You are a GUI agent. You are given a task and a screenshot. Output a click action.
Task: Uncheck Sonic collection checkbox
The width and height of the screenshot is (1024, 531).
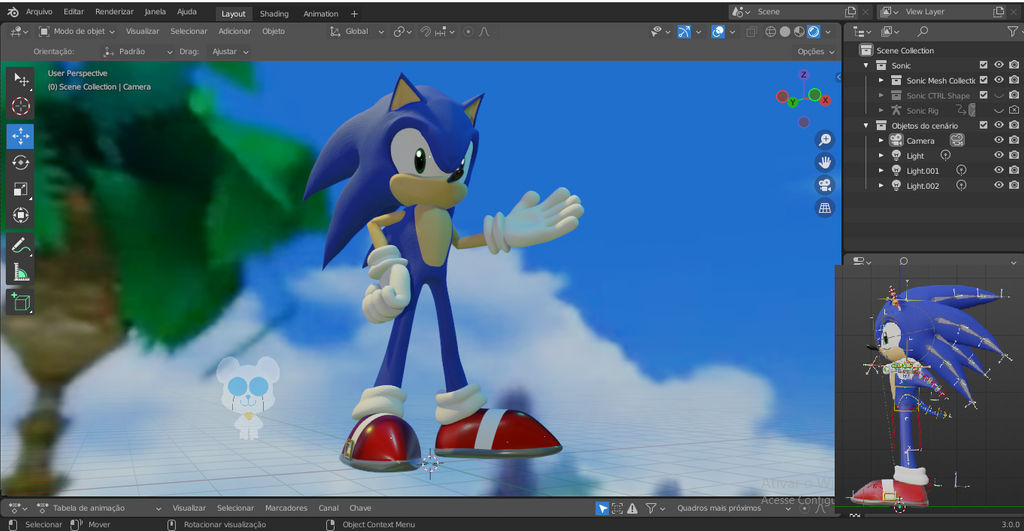click(x=984, y=65)
